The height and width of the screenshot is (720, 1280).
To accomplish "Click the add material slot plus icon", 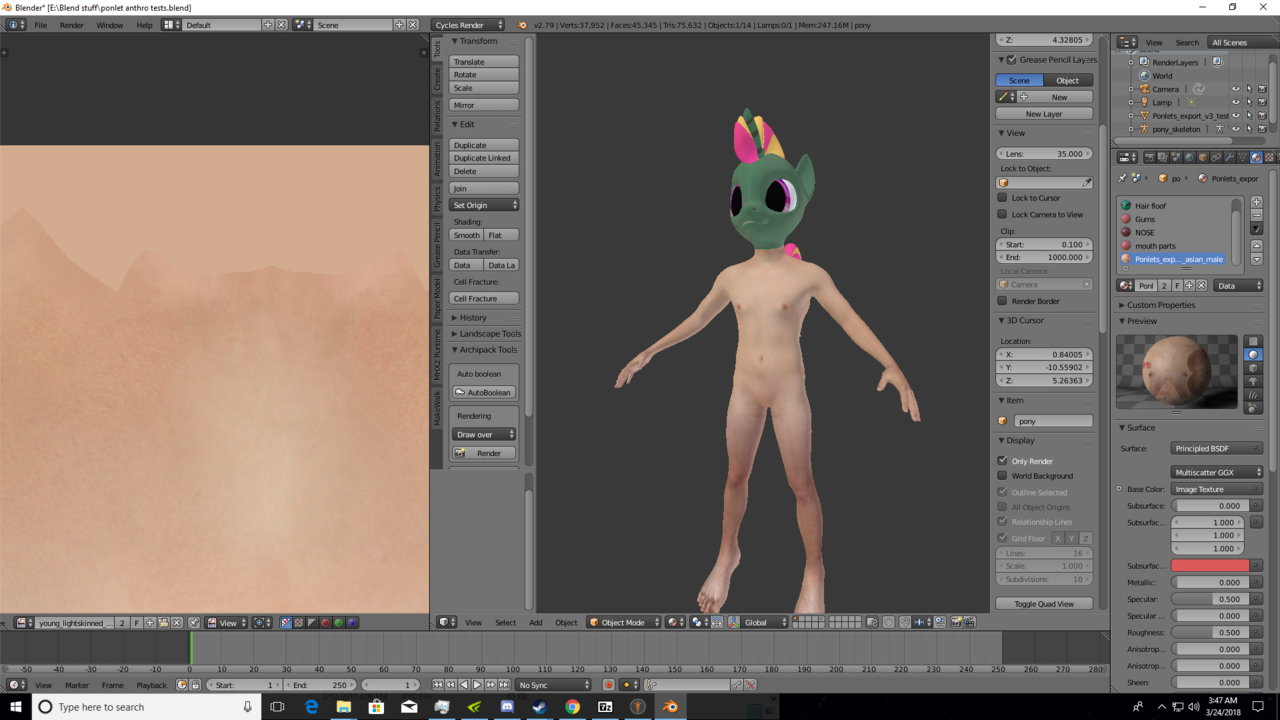I will point(1256,202).
